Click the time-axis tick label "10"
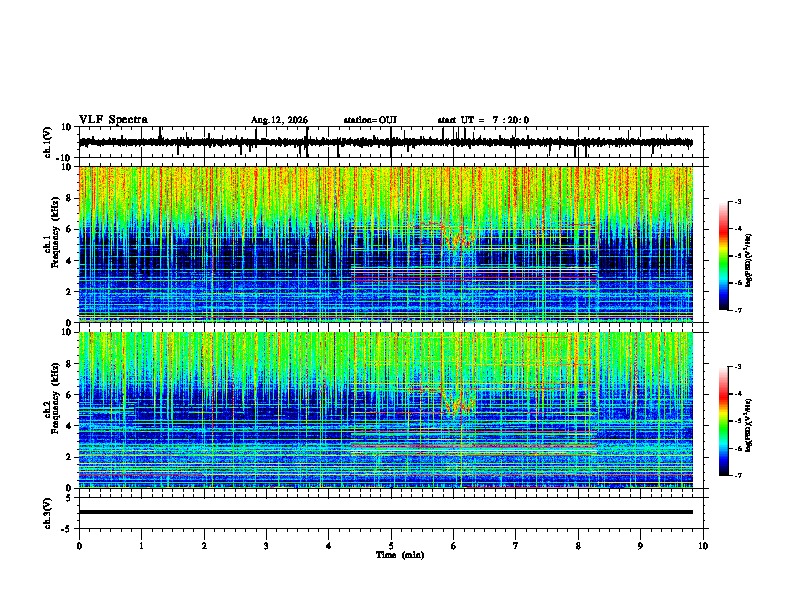792x612 pixels. pyautogui.click(x=703, y=546)
